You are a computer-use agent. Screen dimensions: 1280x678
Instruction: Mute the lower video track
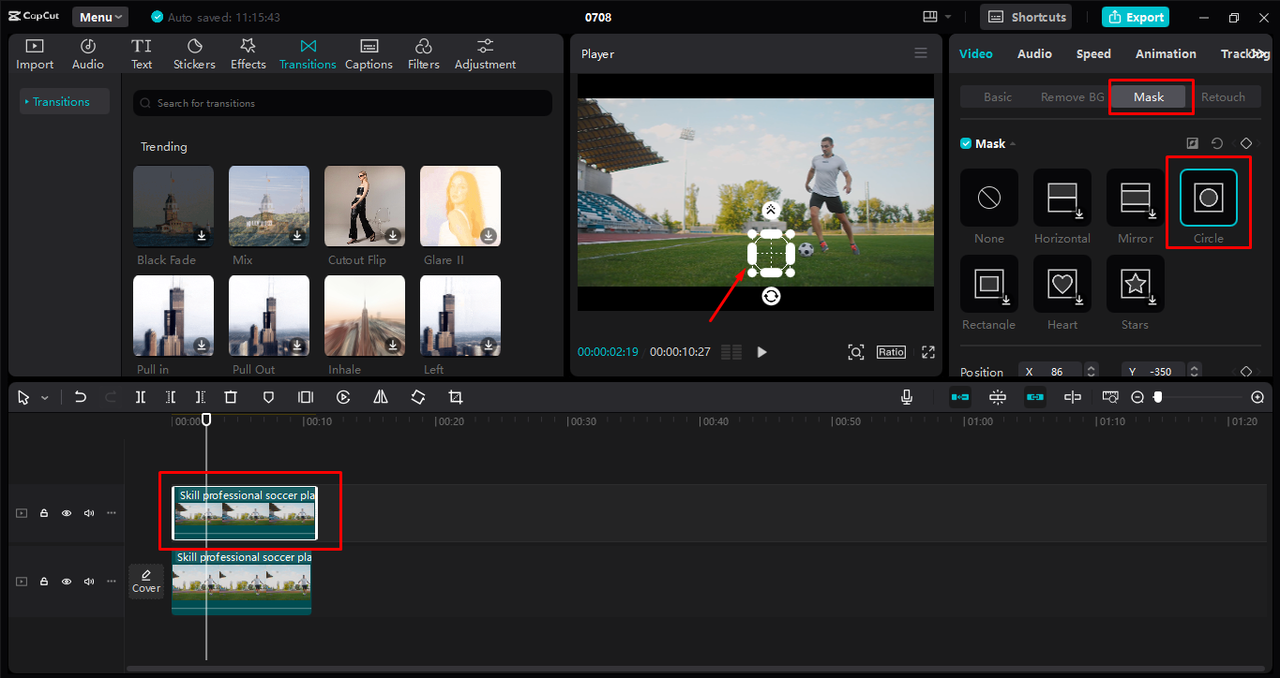click(x=89, y=581)
